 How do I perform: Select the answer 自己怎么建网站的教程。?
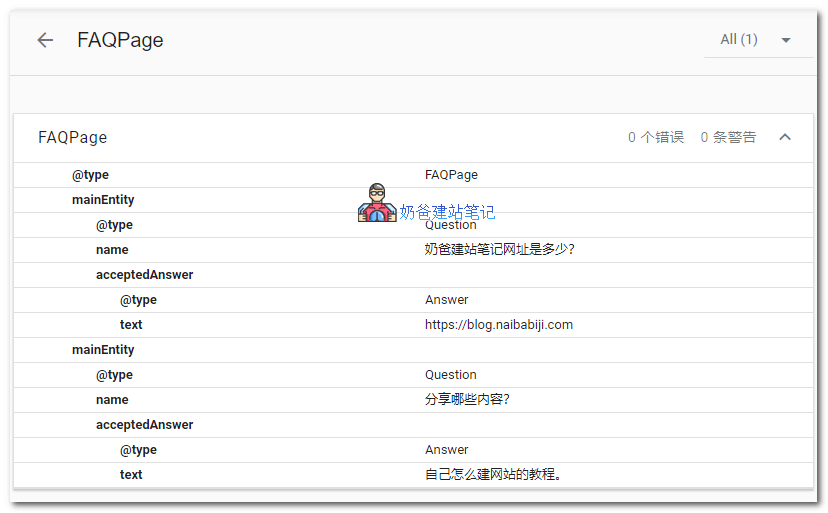(x=493, y=475)
